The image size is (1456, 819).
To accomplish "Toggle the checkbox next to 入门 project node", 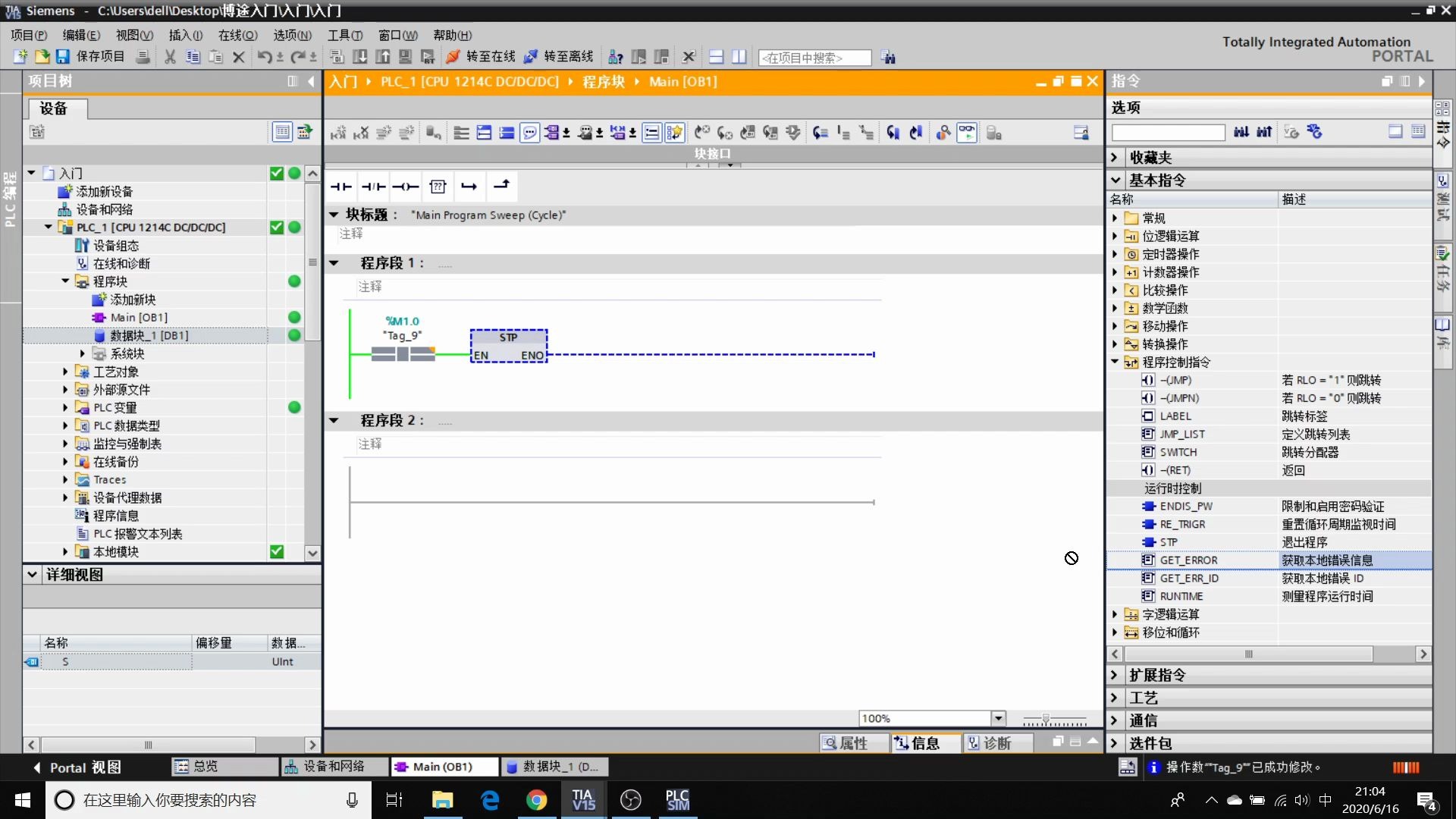I will point(276,173).
